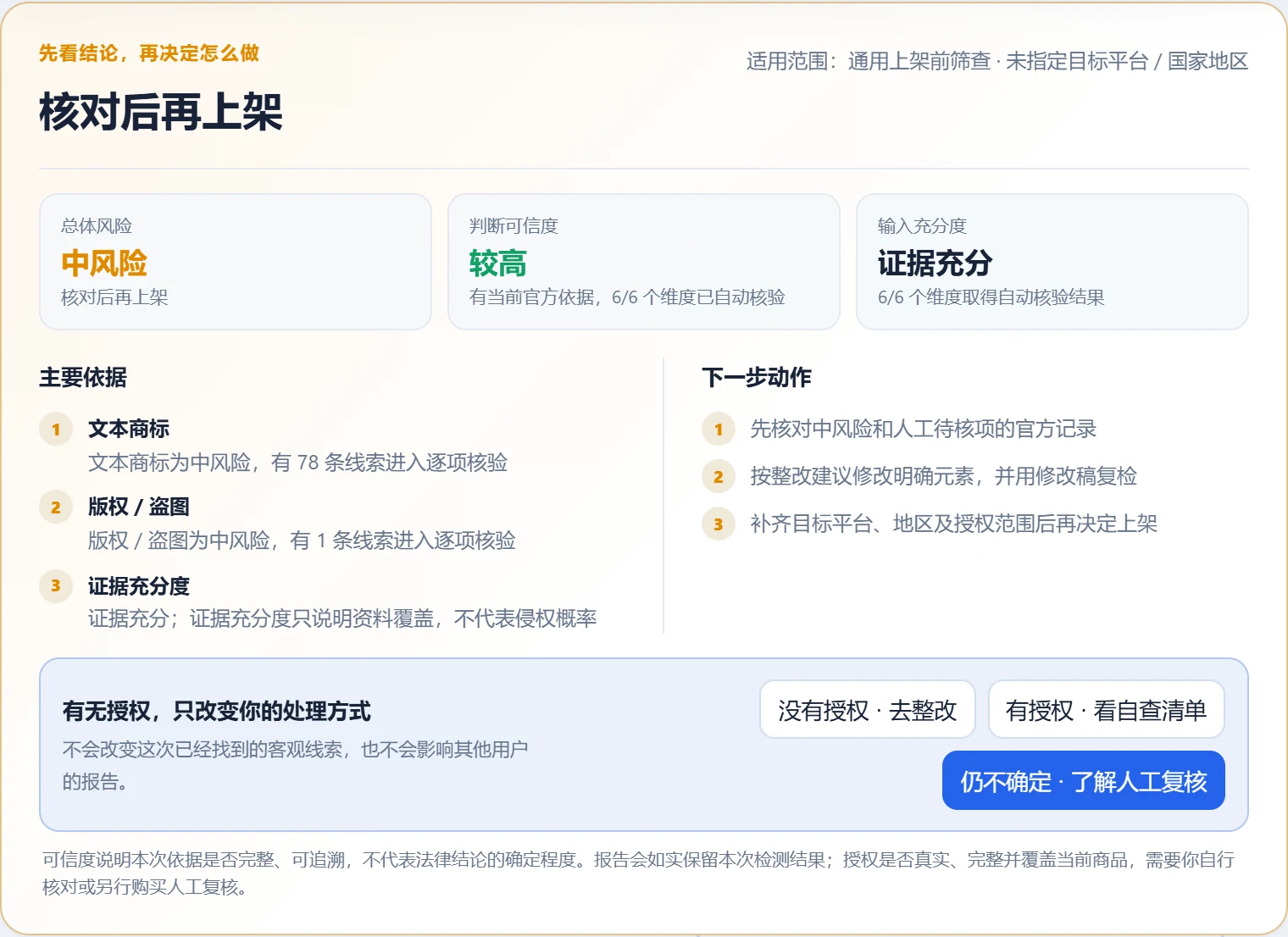Click step 补齐目标平台、地区及授权范围后再决定上架
The image size is (1288, 937).
(954, 524)
